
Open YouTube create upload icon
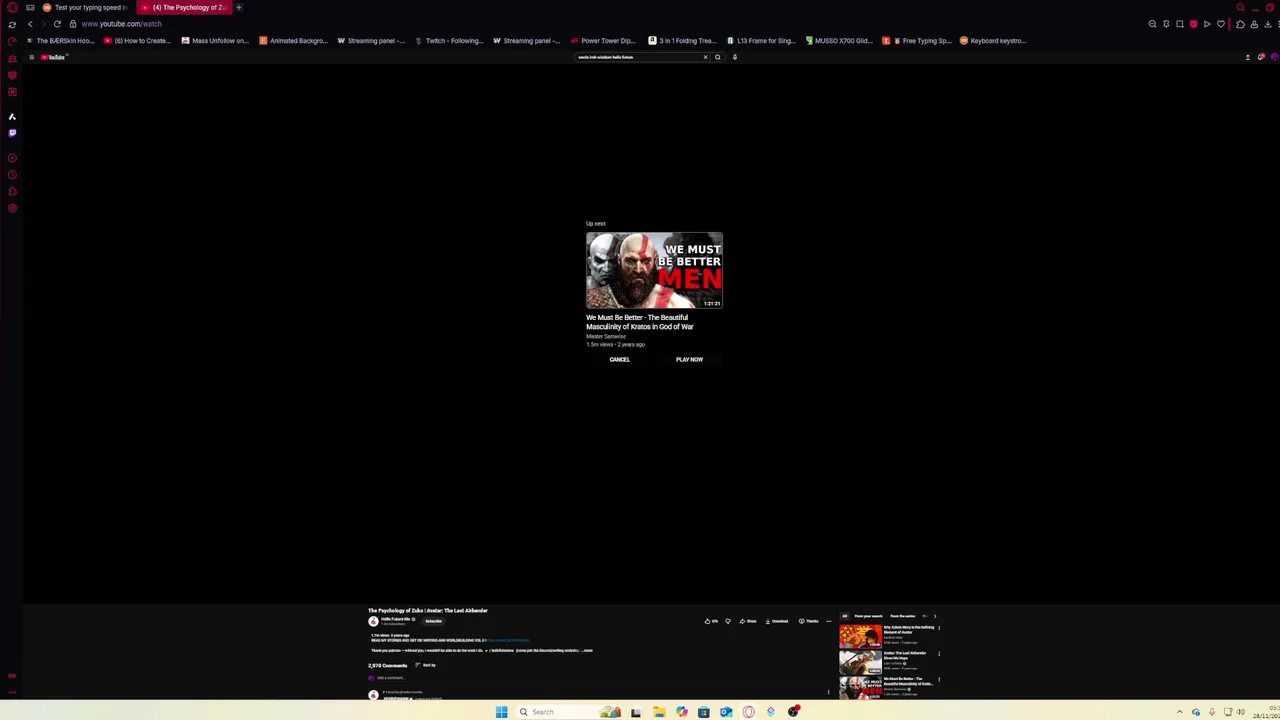(1248, 57)
